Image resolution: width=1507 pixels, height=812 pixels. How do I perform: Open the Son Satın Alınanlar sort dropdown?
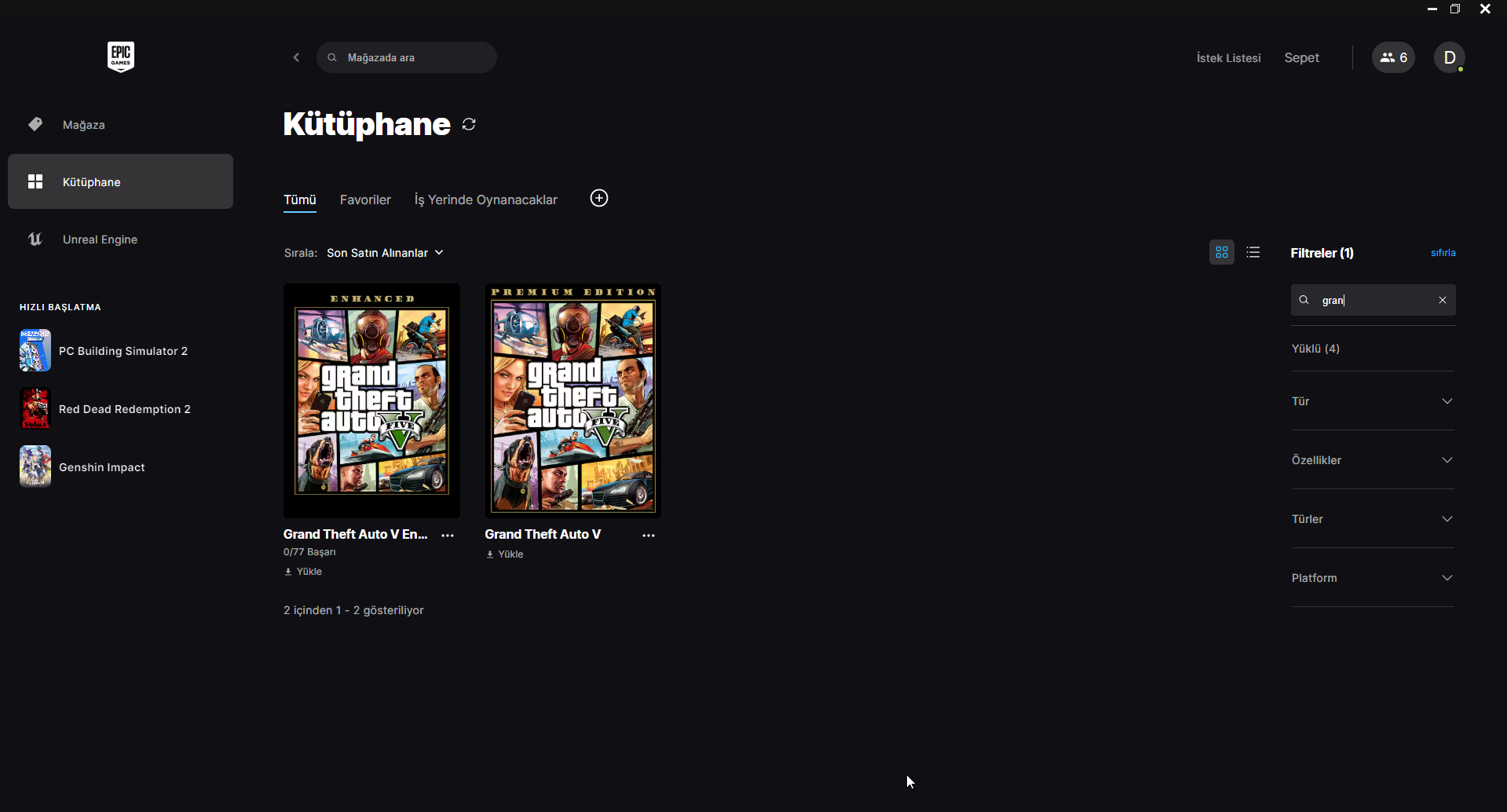coord(386,253)
